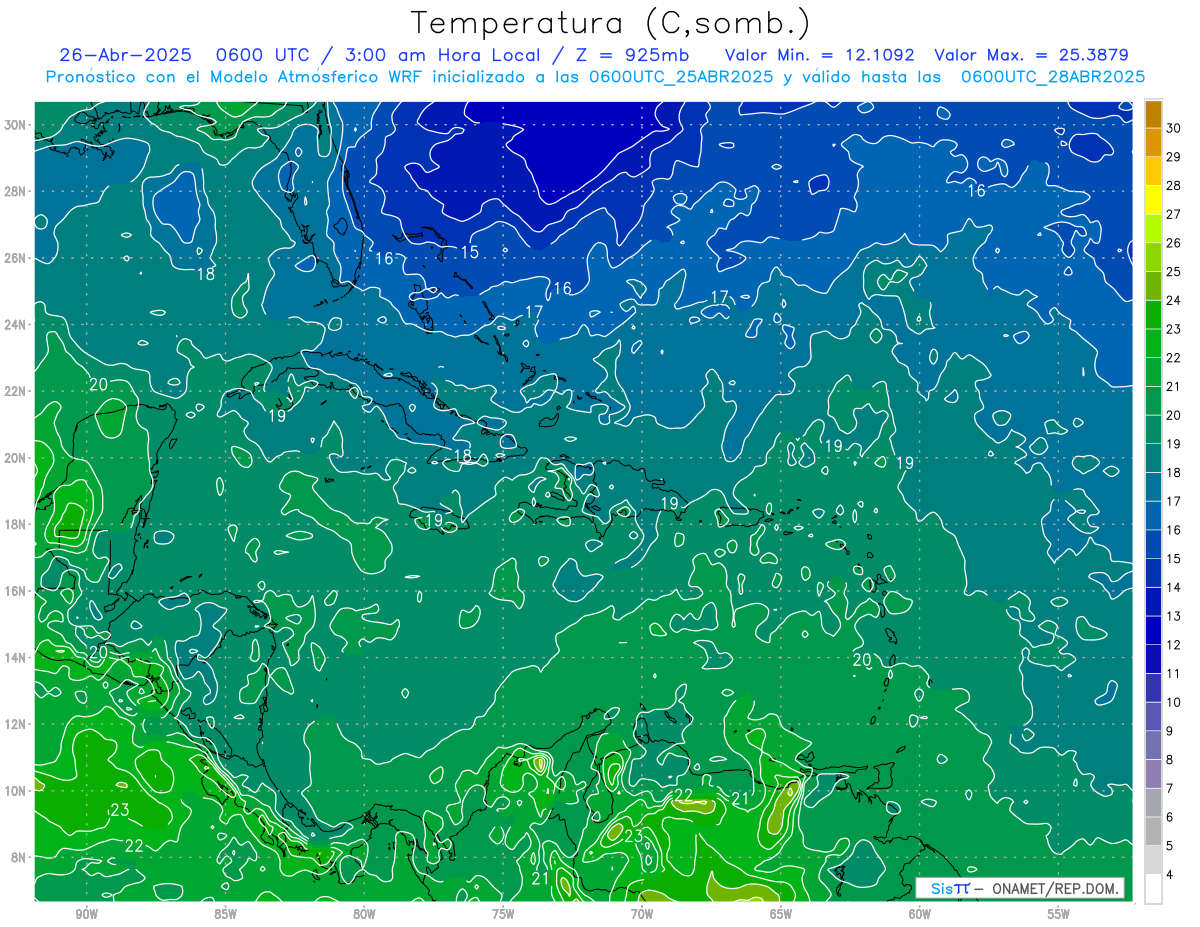This screenshot has height=927, width=1200.
Task: Click the color scale label "26"
Action: [x=1174, y=243]
